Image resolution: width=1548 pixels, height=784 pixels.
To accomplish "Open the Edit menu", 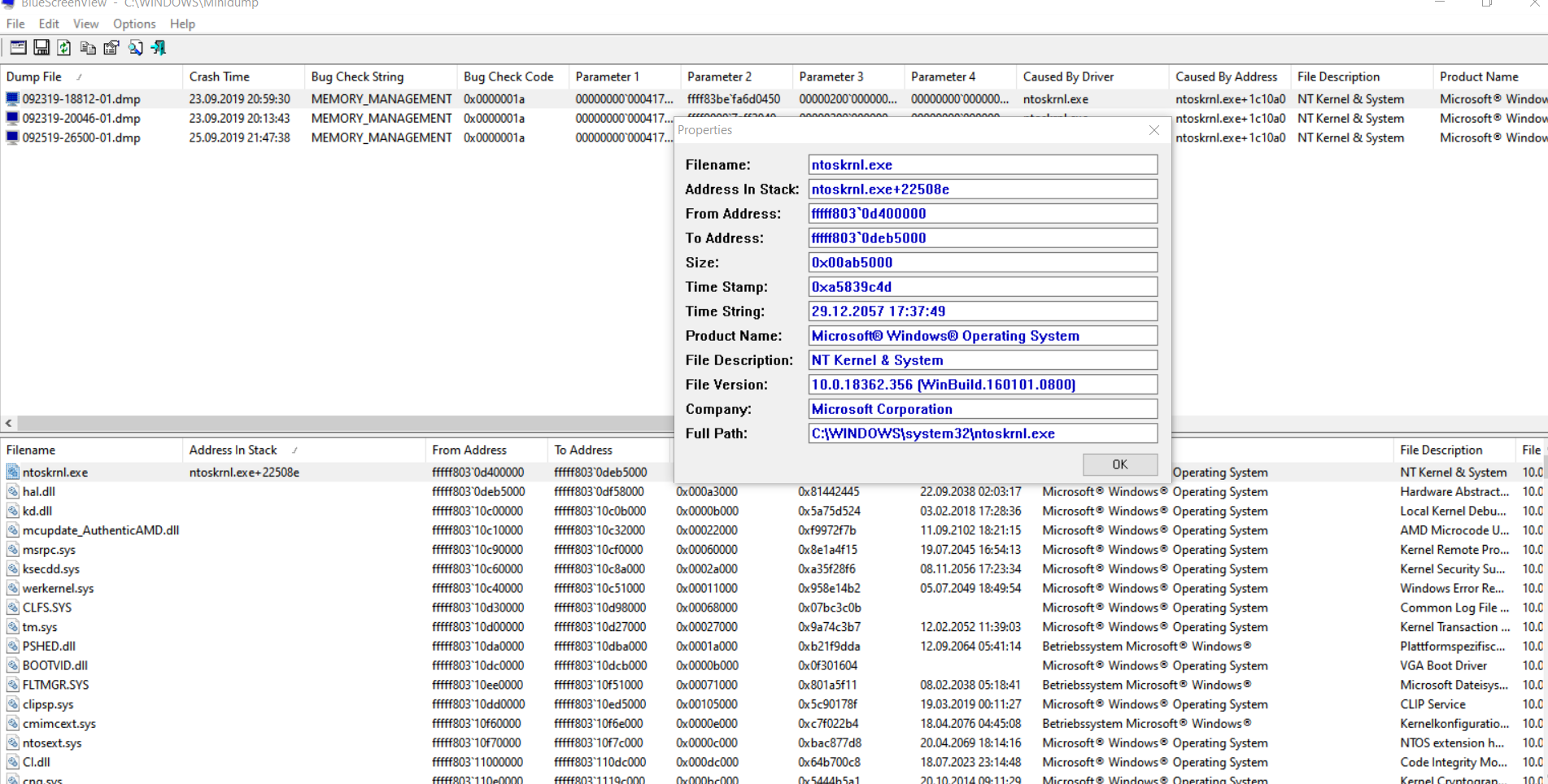I will coord(49,24).
